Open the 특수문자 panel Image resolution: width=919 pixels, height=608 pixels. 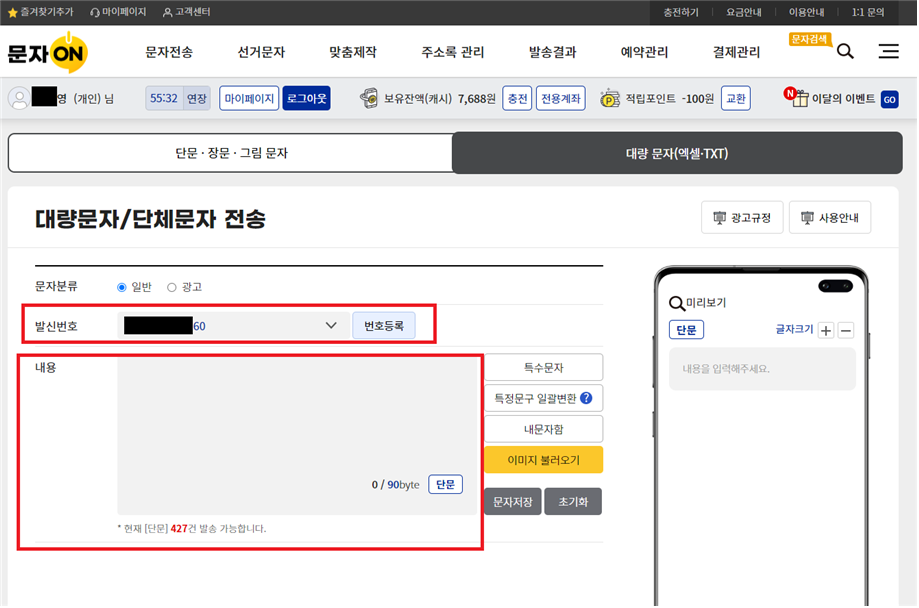coord(543,368)
